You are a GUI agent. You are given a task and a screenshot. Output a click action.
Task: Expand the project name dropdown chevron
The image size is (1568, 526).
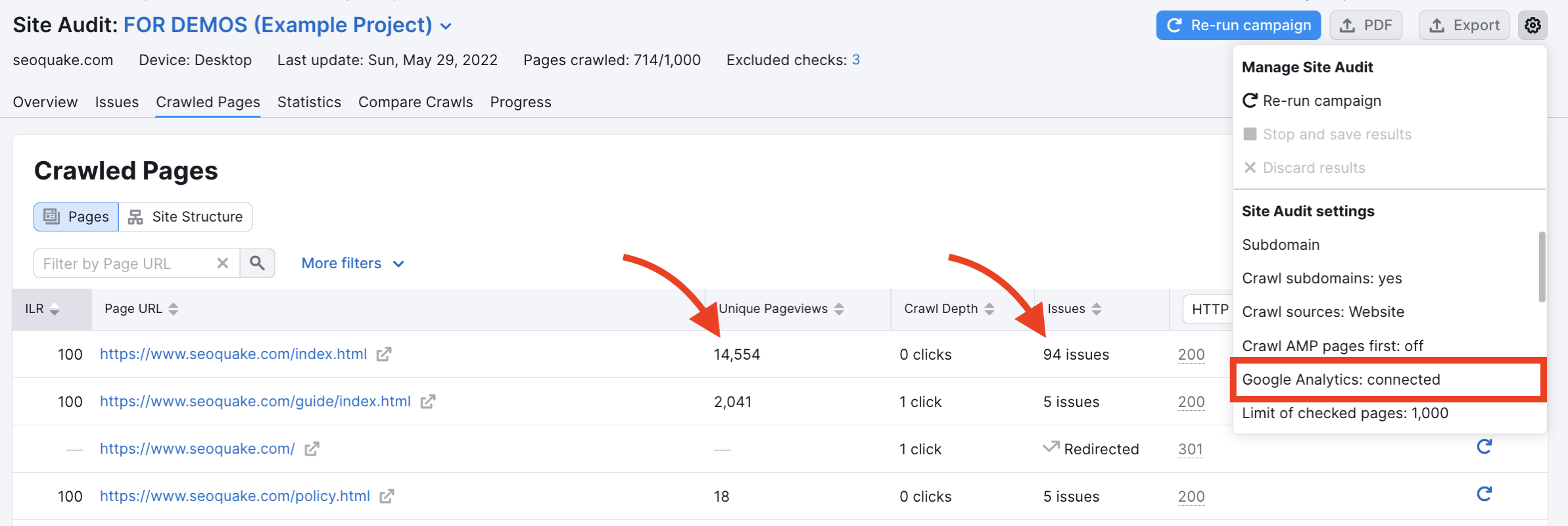(x=446, y=26)
